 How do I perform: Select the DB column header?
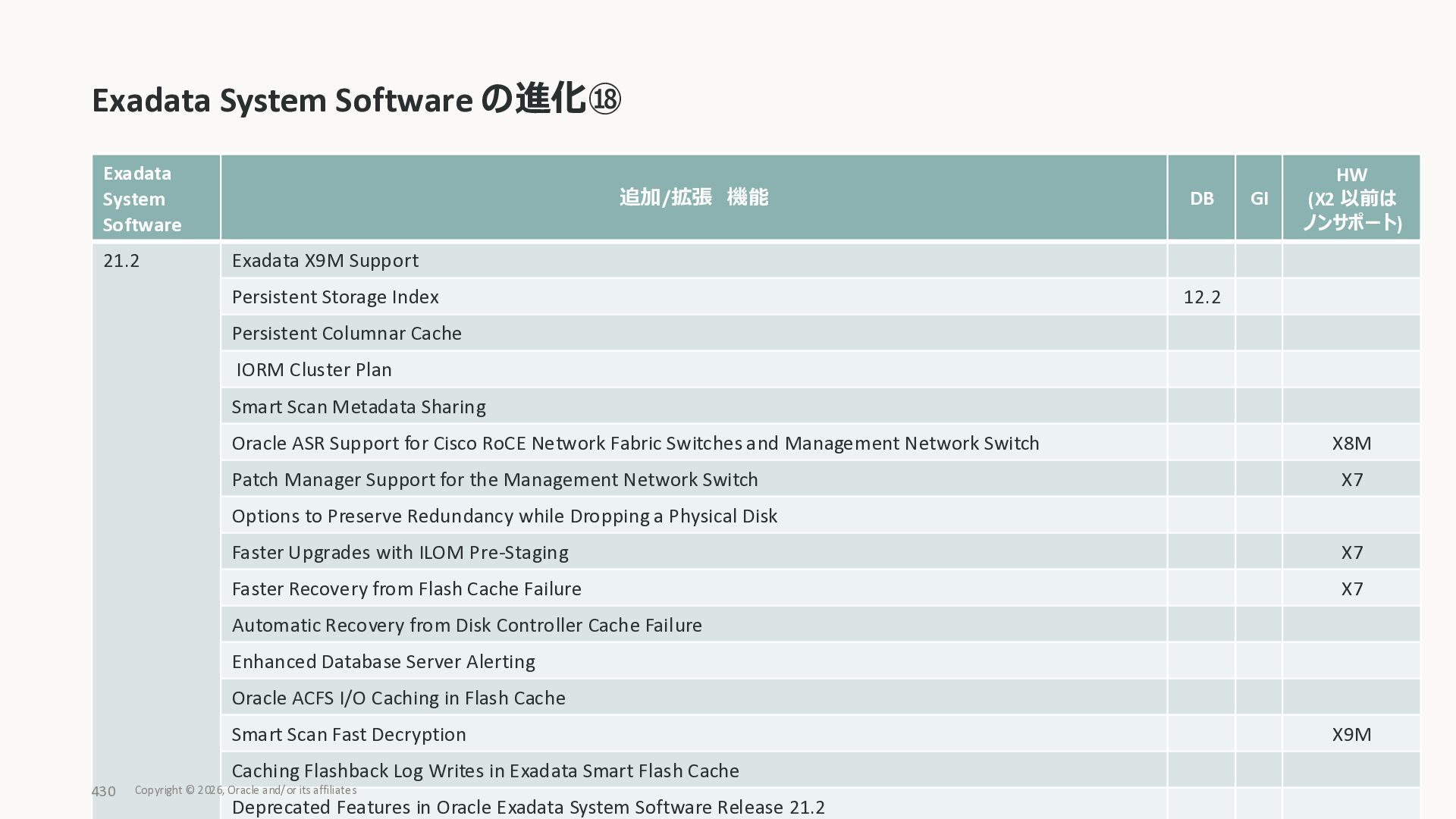pos(1201,199)
